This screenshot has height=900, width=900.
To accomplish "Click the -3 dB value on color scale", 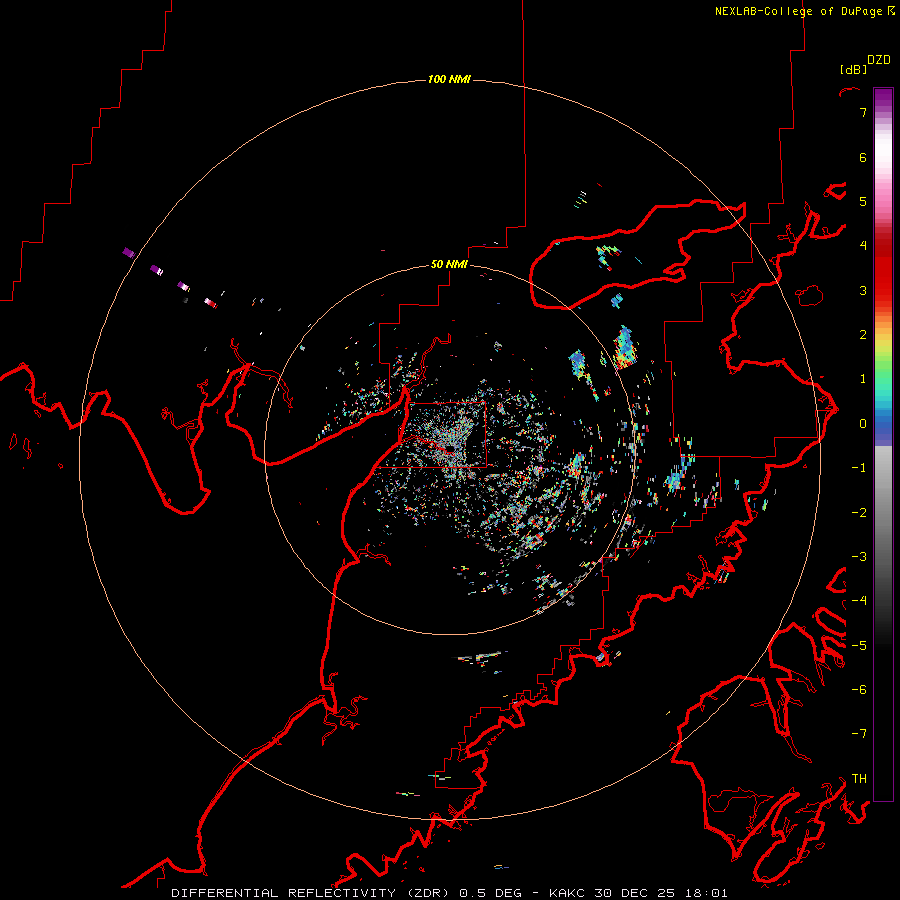I will coord(859,557).
